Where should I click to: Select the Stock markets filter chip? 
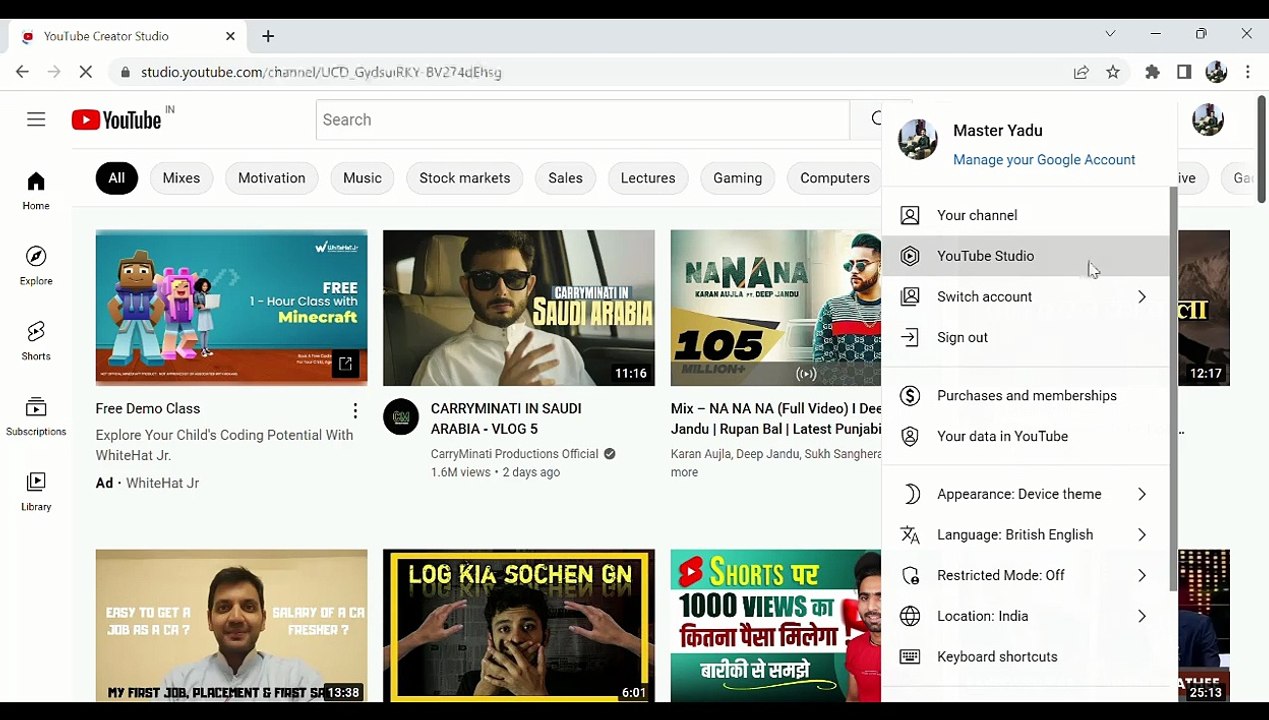pyautogui.click(x=465, y=178)
